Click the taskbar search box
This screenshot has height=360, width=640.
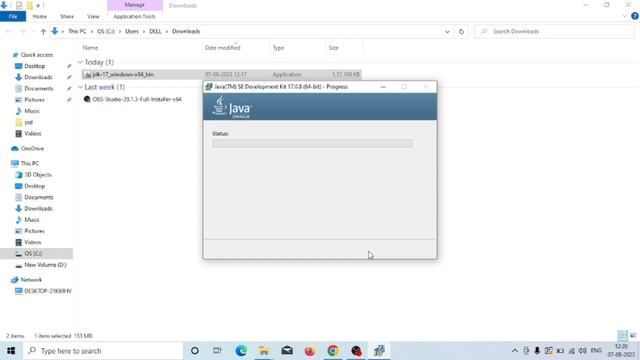[x=102, y=351]
